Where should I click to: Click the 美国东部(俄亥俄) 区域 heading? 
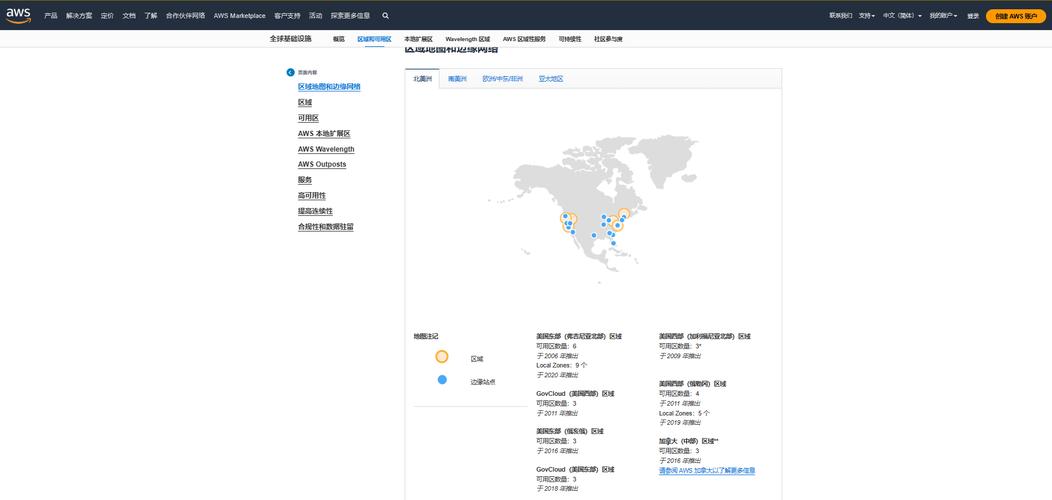(570, 432)
